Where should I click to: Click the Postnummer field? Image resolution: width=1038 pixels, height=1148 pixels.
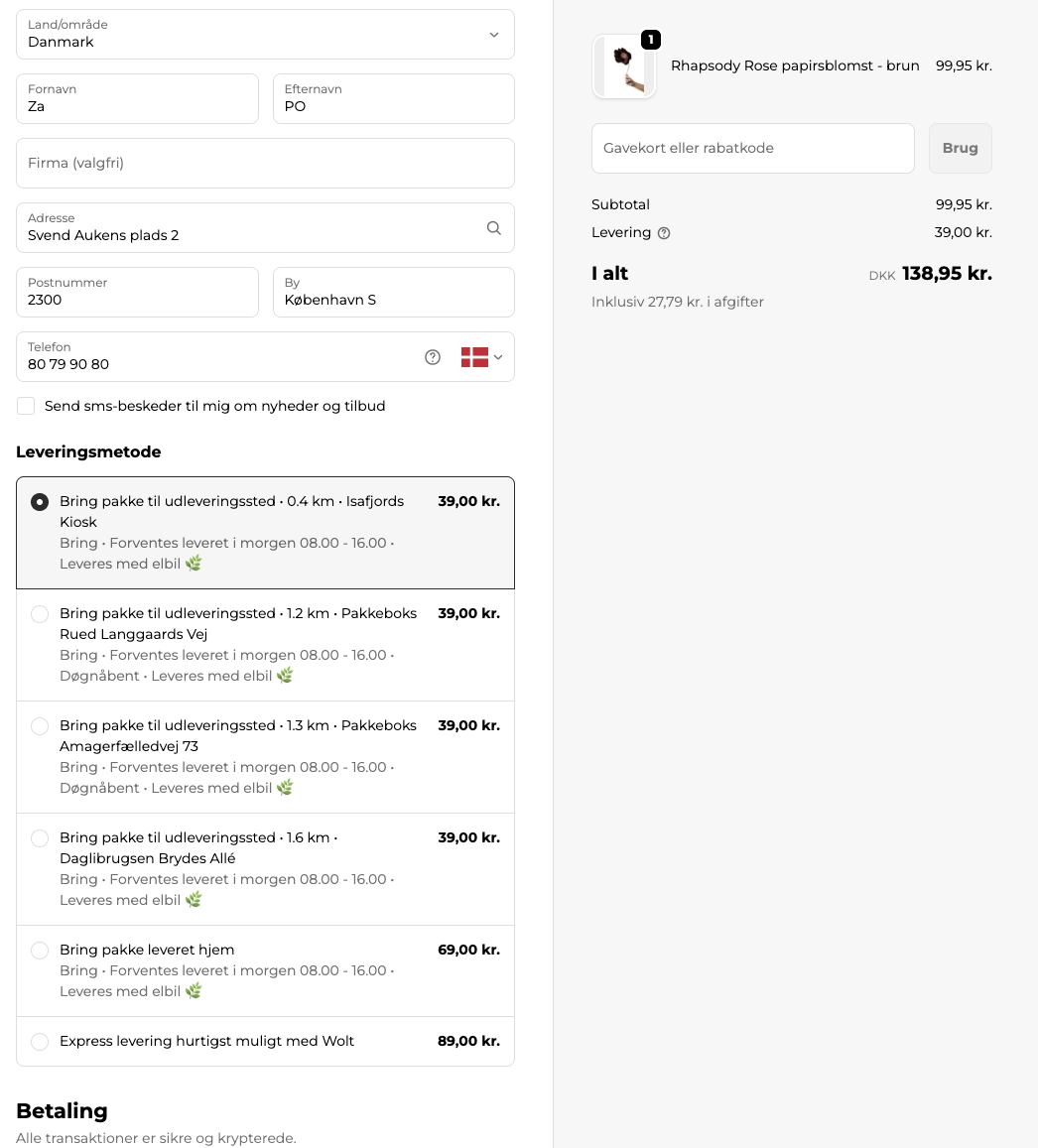137,292
